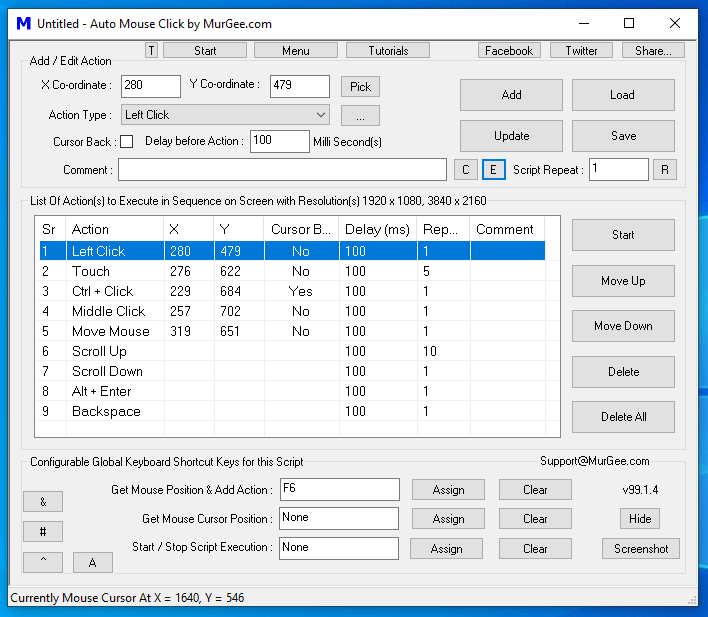The width and height of the screenshot is (708, 617).
Task: Click the Pick button for coordinates
Action: click(360, 87)
